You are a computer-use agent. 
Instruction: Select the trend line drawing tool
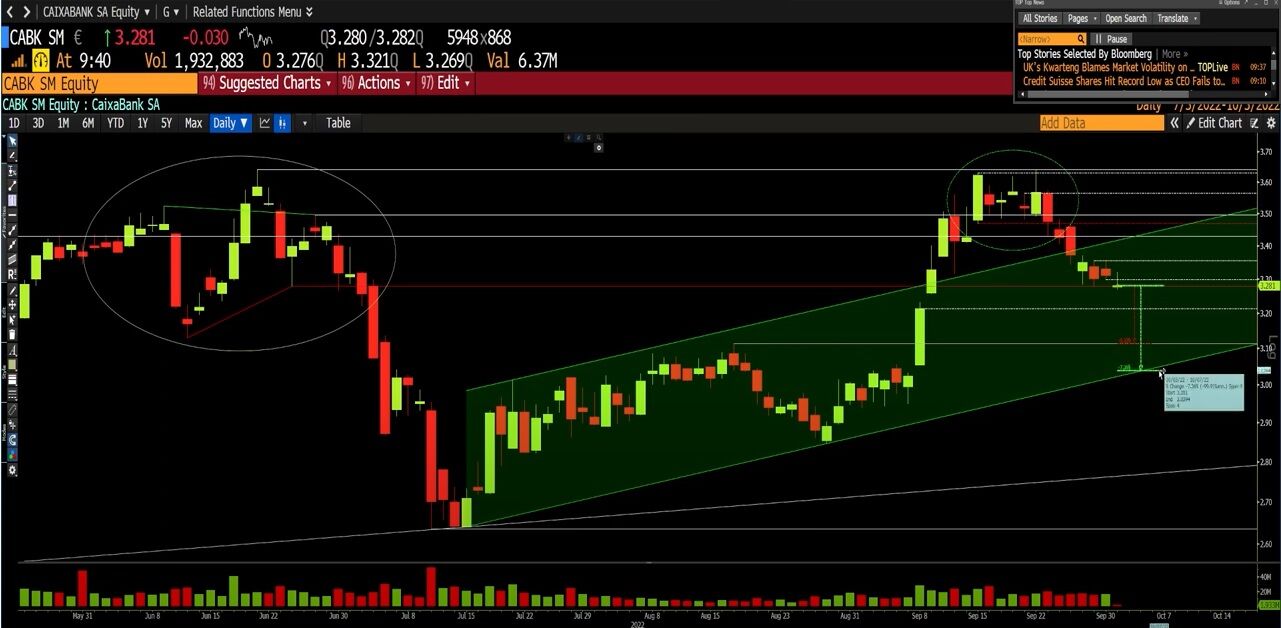[12, 186]
